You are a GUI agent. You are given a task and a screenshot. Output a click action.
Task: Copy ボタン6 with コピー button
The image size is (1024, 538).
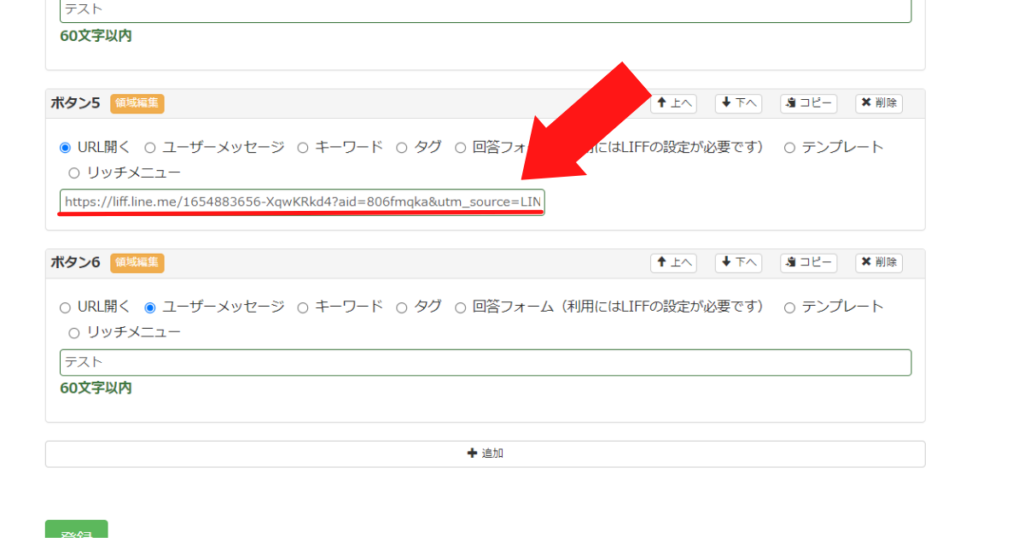[808, 262]
